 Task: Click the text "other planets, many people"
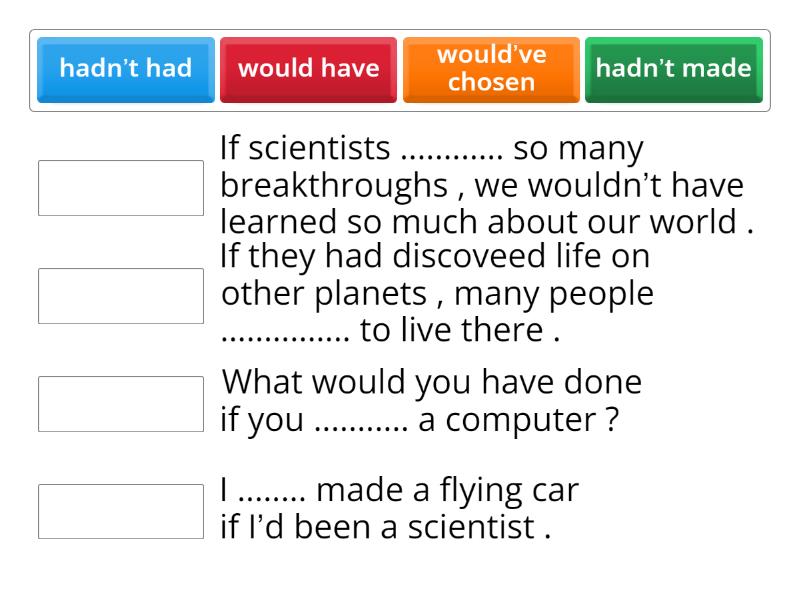pos(437,295)
